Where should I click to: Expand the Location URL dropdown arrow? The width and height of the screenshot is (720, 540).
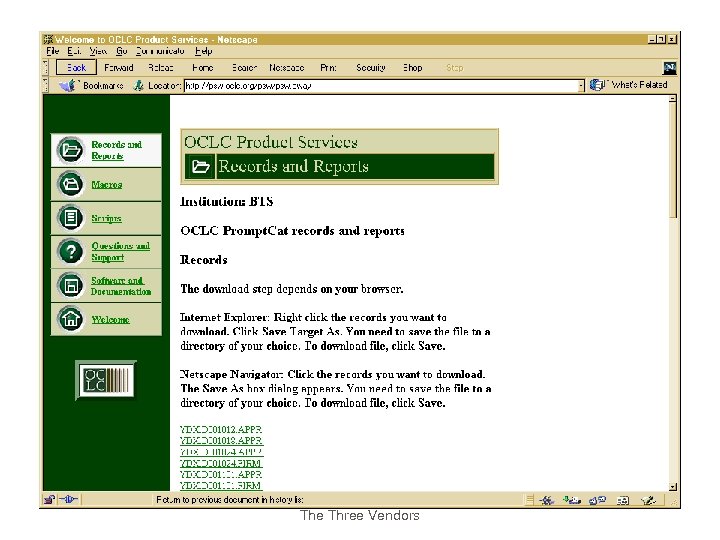581,85
